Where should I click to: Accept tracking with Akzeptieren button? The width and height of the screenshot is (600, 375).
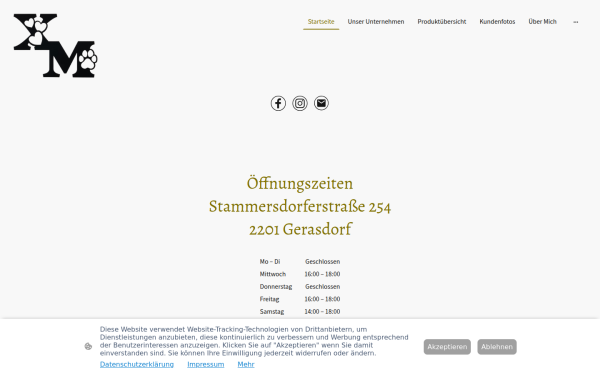447,347
